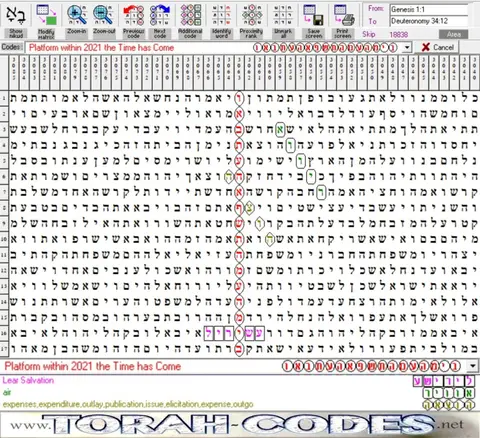This screenshot has height=438, width=480.
Task: Click the www.TORAH-CODES.net banner link
Action: click(237, 425)
